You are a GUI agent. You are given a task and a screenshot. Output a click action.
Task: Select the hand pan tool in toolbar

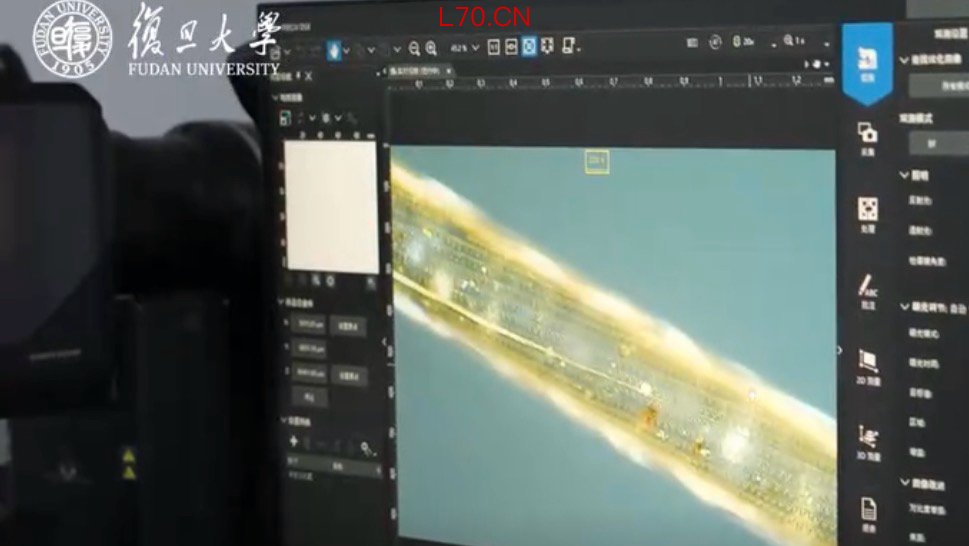334,49
